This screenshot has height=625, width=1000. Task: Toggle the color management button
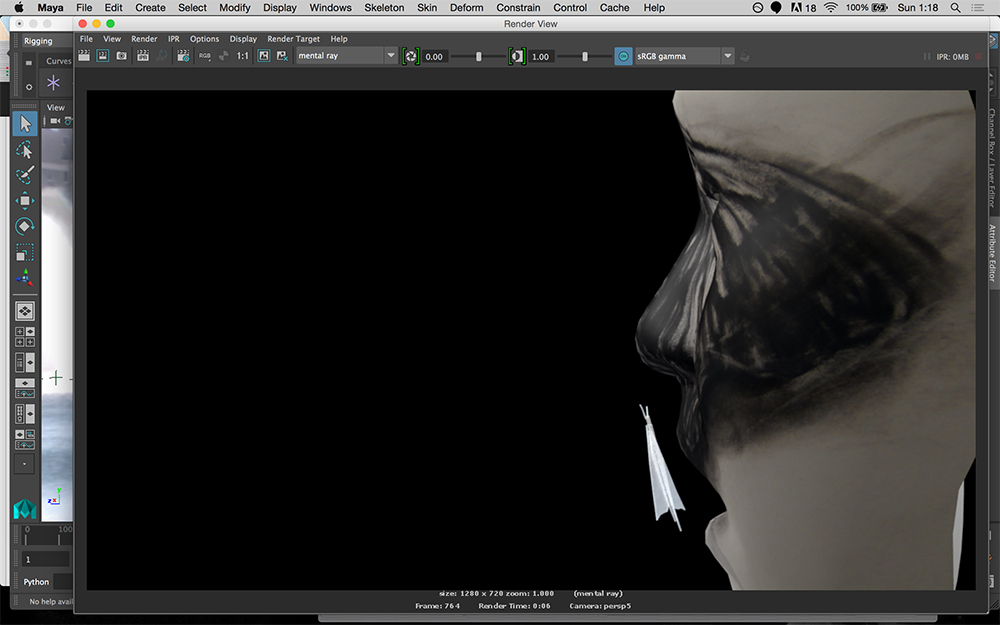623,56
